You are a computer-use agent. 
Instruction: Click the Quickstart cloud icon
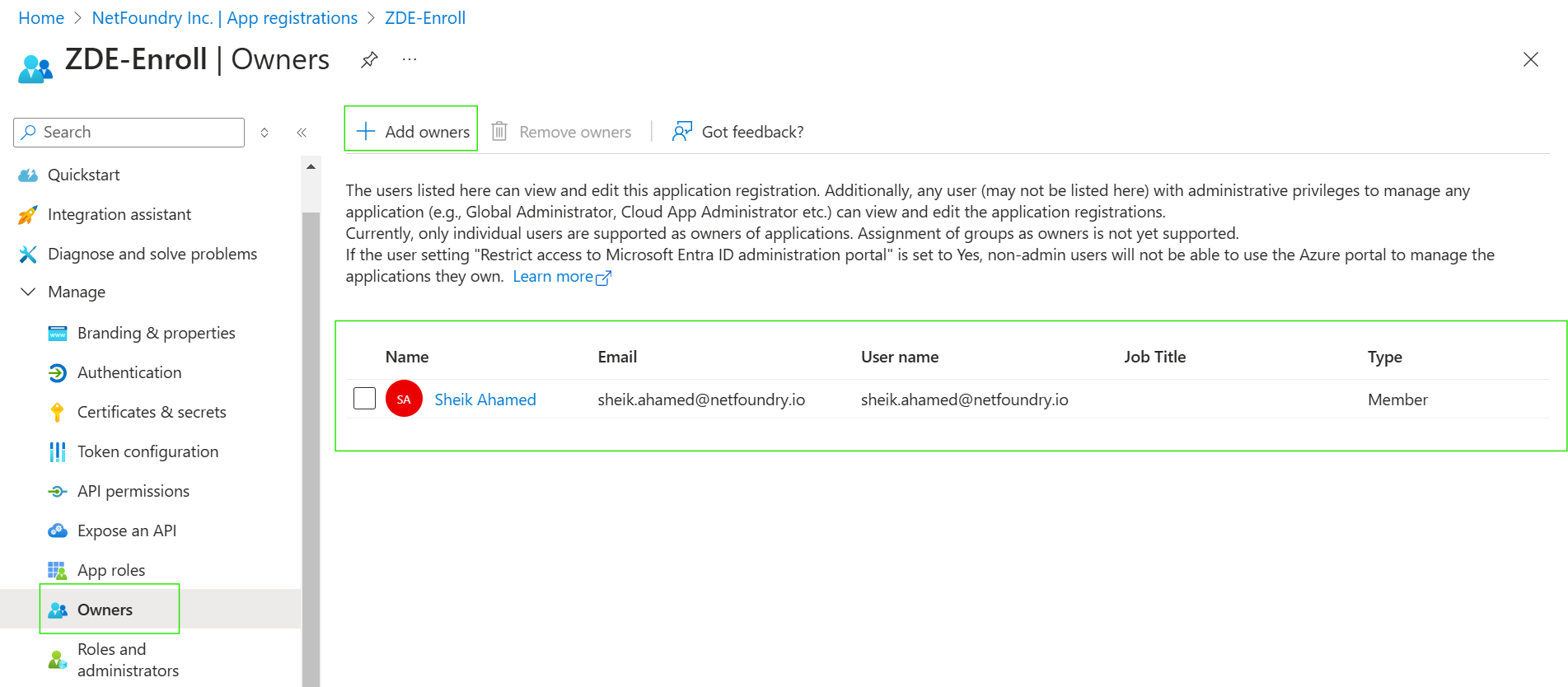coord(28,175)
